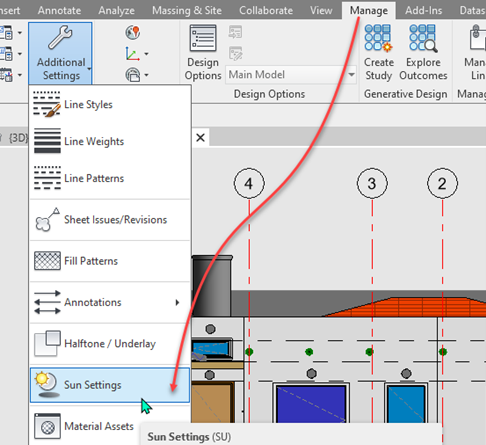This screenshot has height=445, width=486.
Task: Click the sun and moon icon
Action: pyautogui.click(x=47, y=385)
